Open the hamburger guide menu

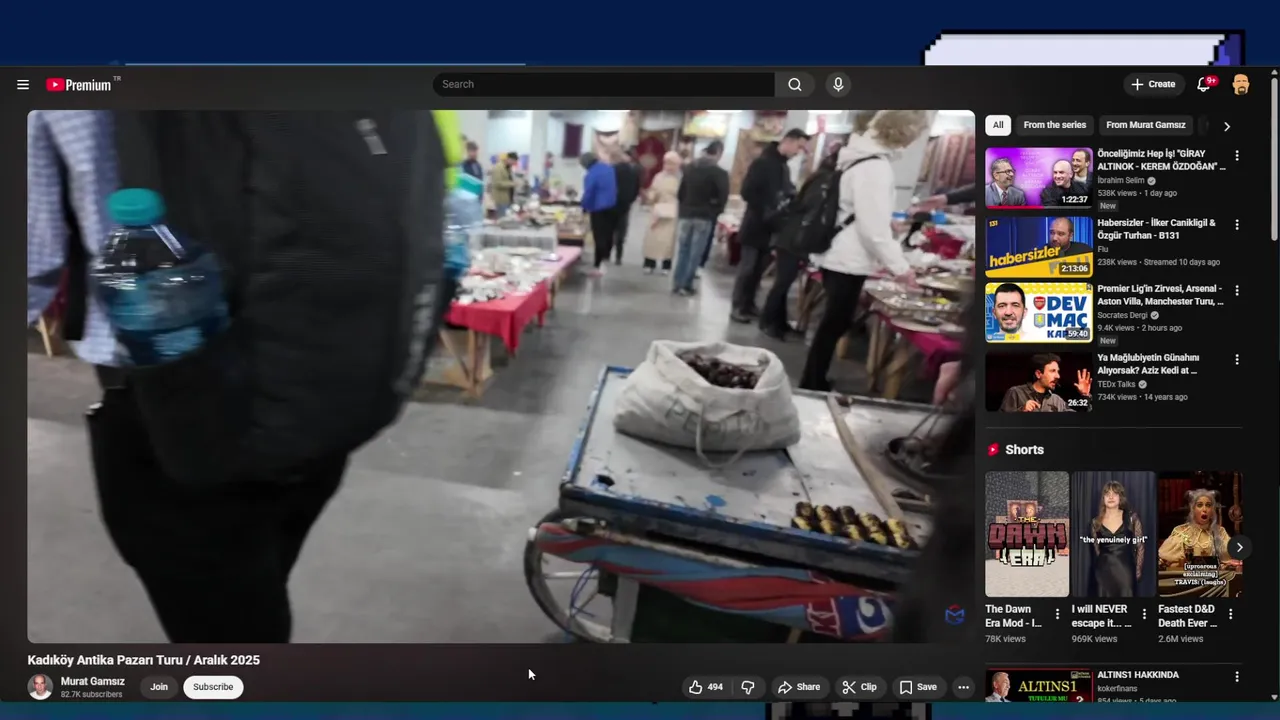(x=23, y=85)
